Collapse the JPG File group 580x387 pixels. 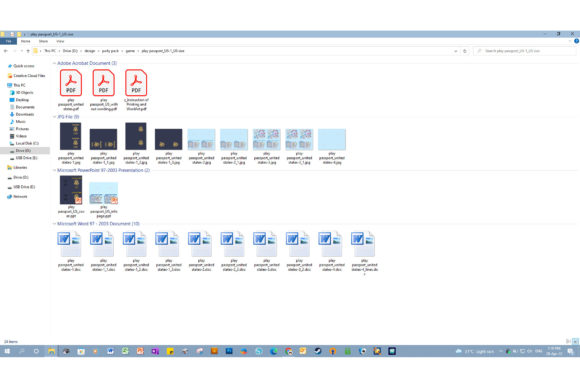click(54, 117)
